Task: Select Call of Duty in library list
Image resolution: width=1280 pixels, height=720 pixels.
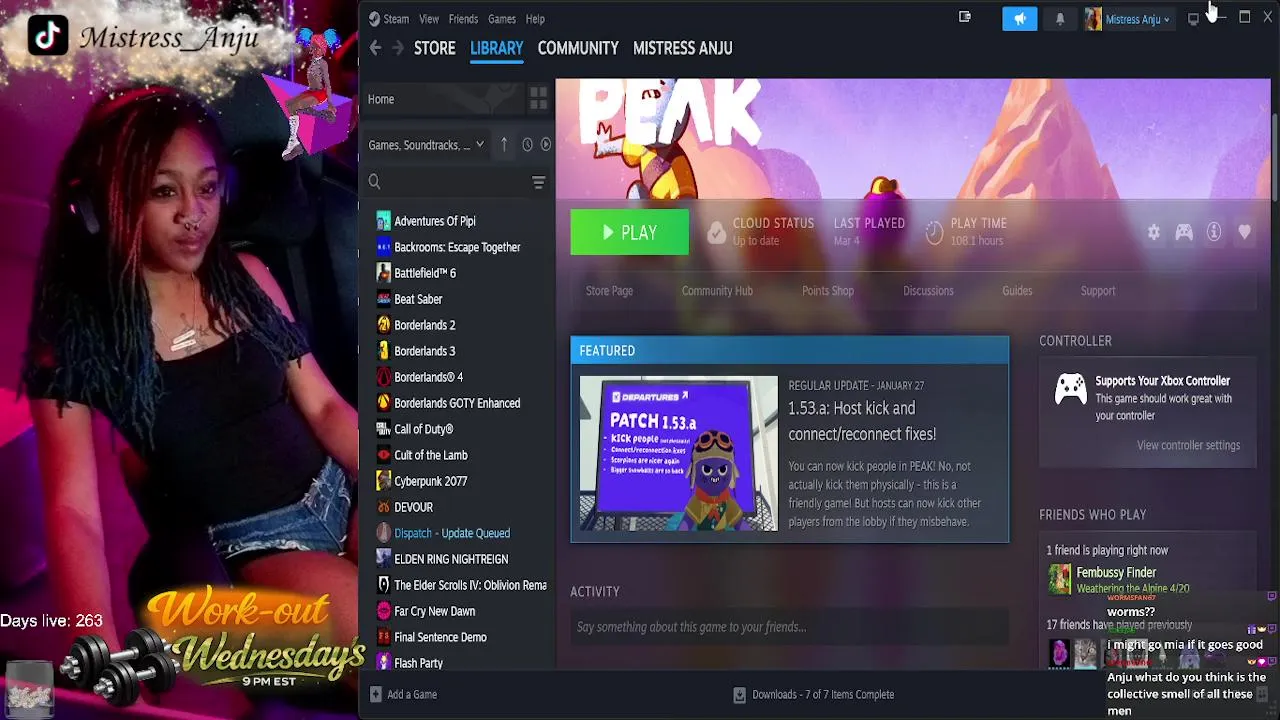Action: pos(424,429)
